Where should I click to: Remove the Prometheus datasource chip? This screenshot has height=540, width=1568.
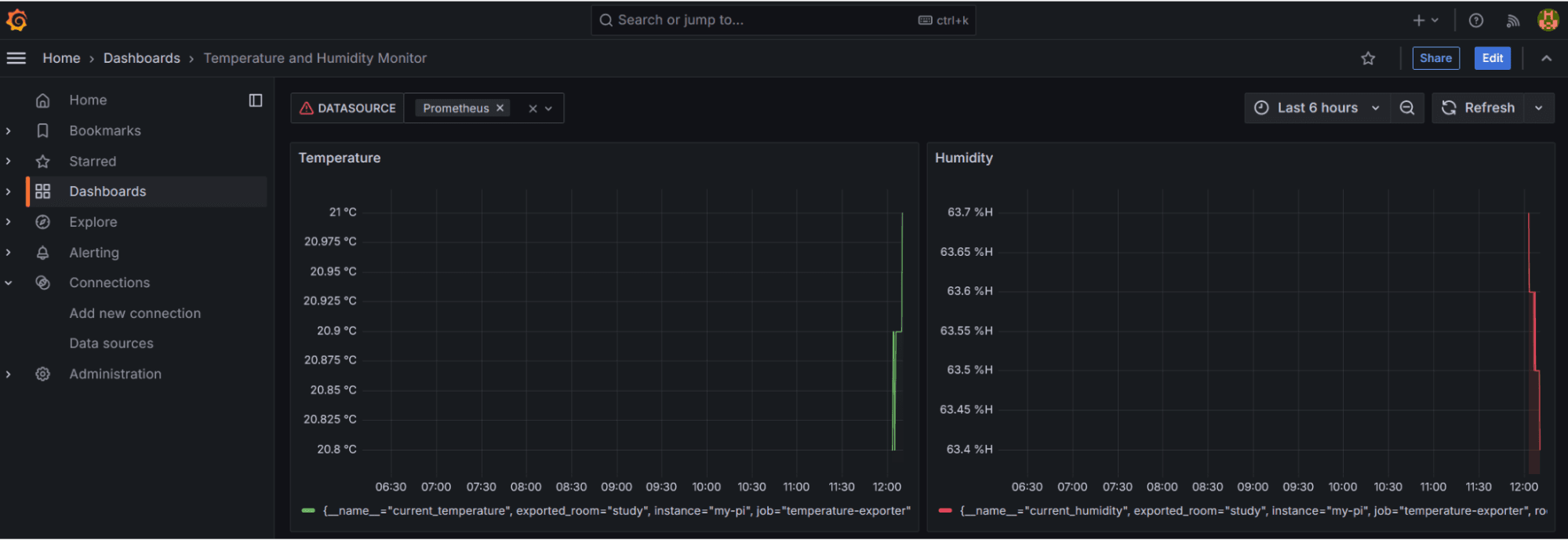500,108
